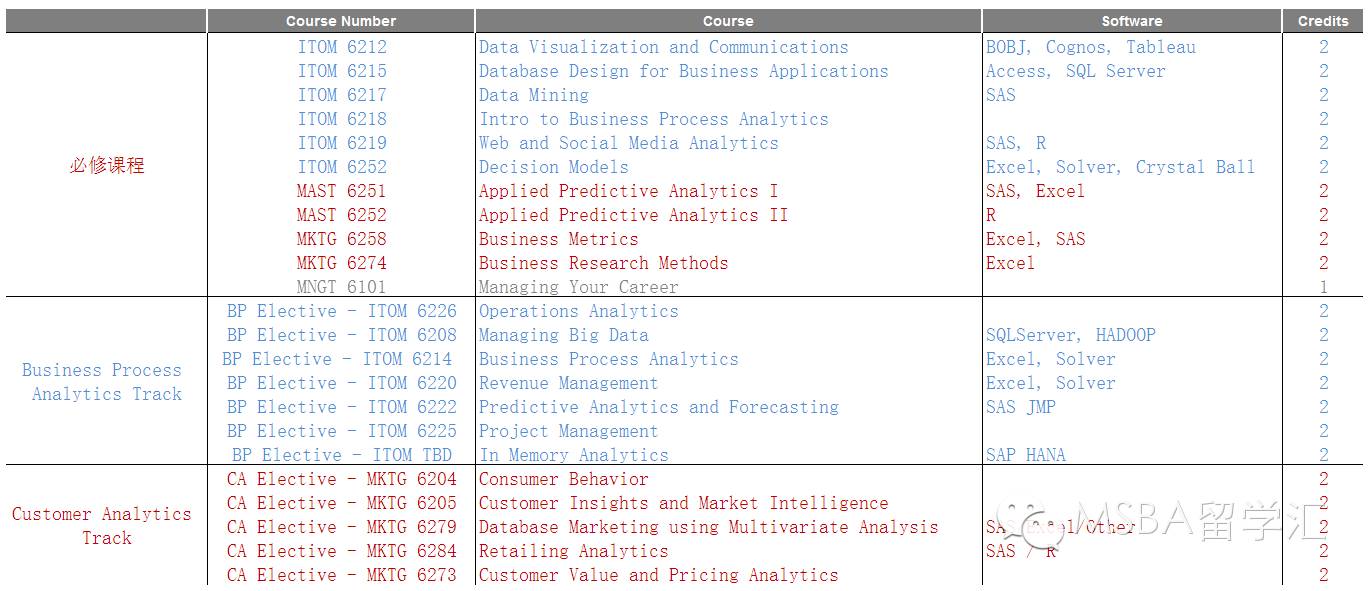This screenshot has height=591, width=1372.
Task: Click the Credits column header
Action: point(1323,21)
